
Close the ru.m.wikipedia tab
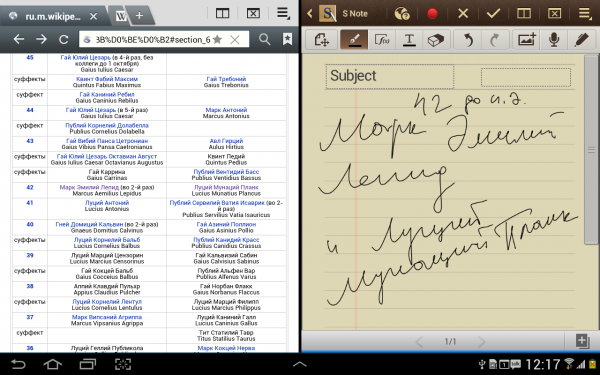point(94,16)
